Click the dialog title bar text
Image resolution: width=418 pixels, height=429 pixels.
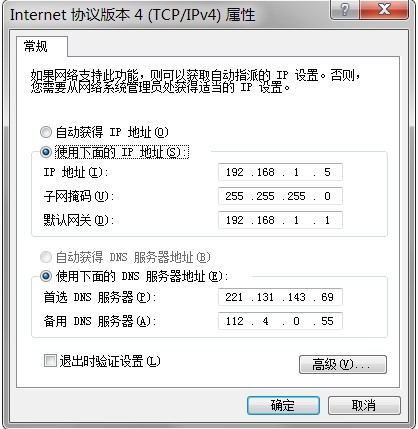point(132,15)
